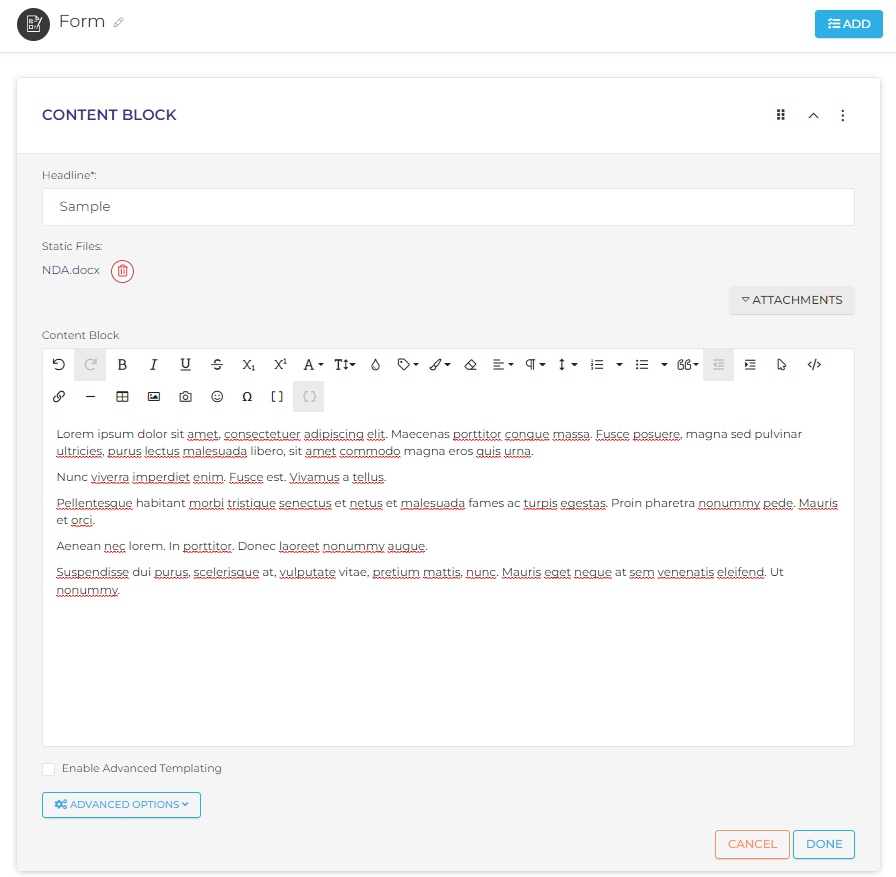Image resolution: width=896 pixels, height=877 pixels.
Task: Expand the text alignment dropdown
Action: 502,364
